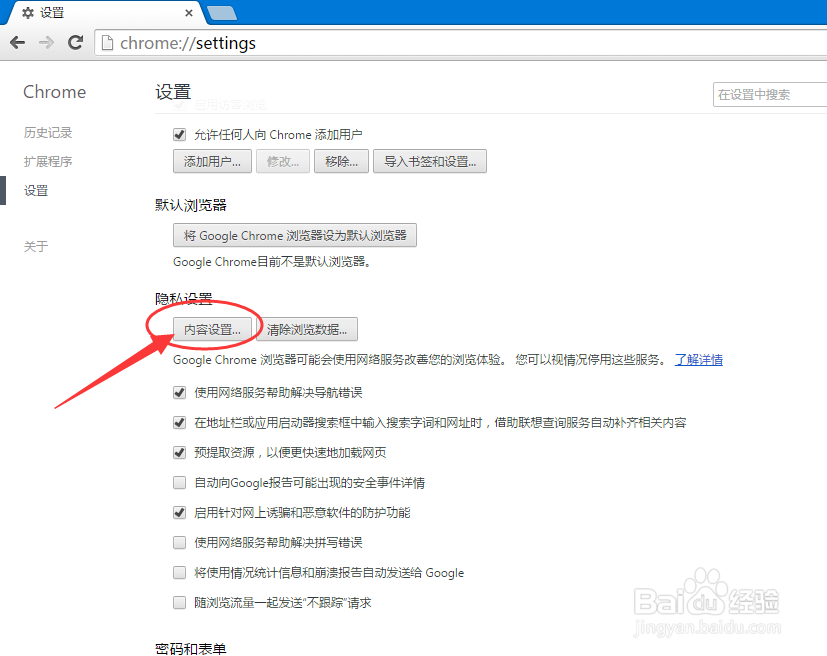Open 内容设置... button
This screenshot has width=827, height=656.
click(x=212, y=330)
